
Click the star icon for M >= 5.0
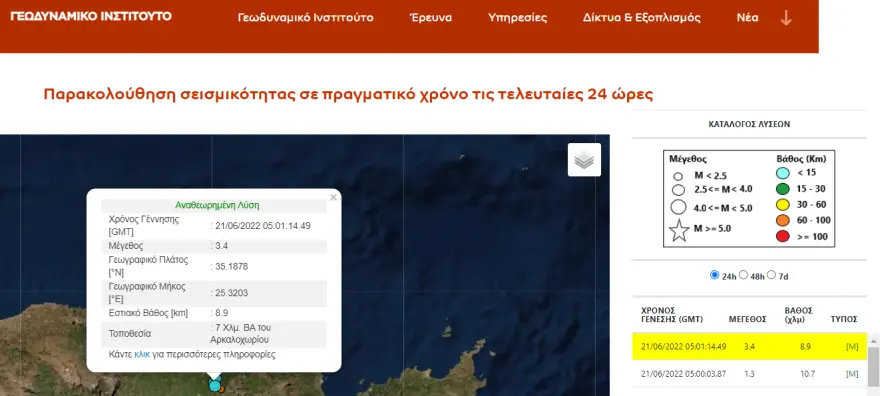tap(679, 230)
